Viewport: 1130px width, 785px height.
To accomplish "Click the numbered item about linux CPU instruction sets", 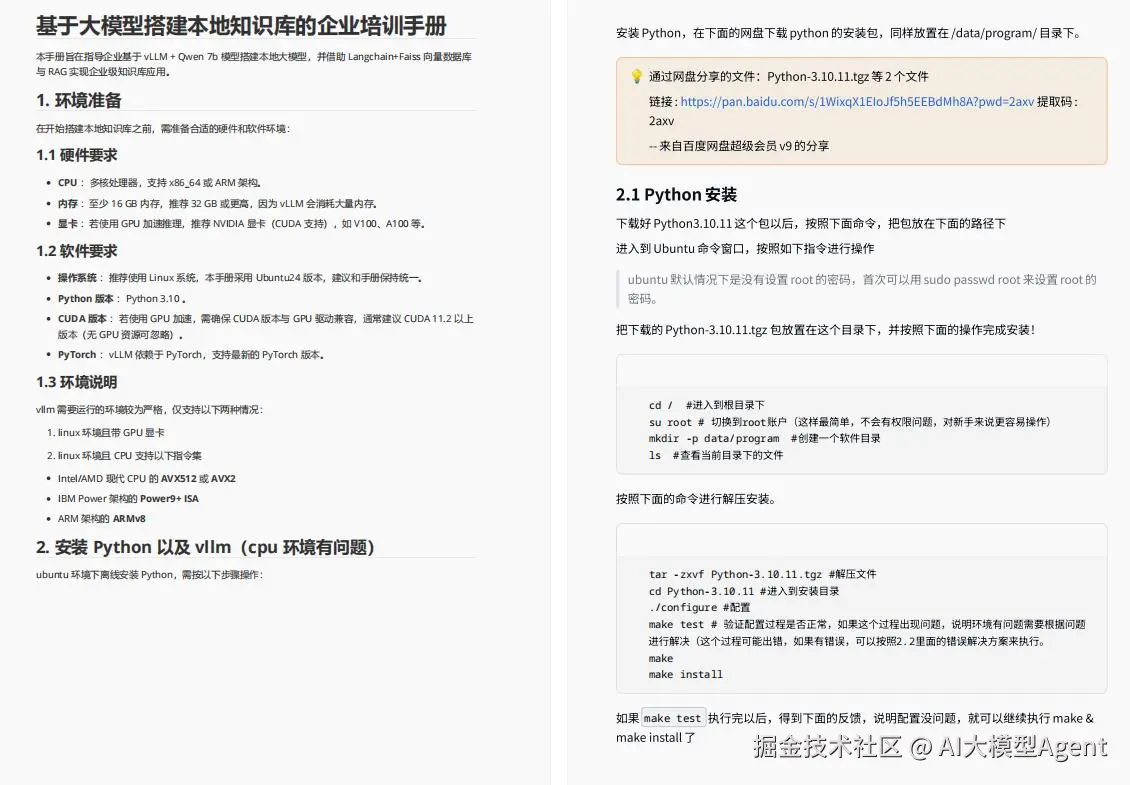I will tap(125, 456).
